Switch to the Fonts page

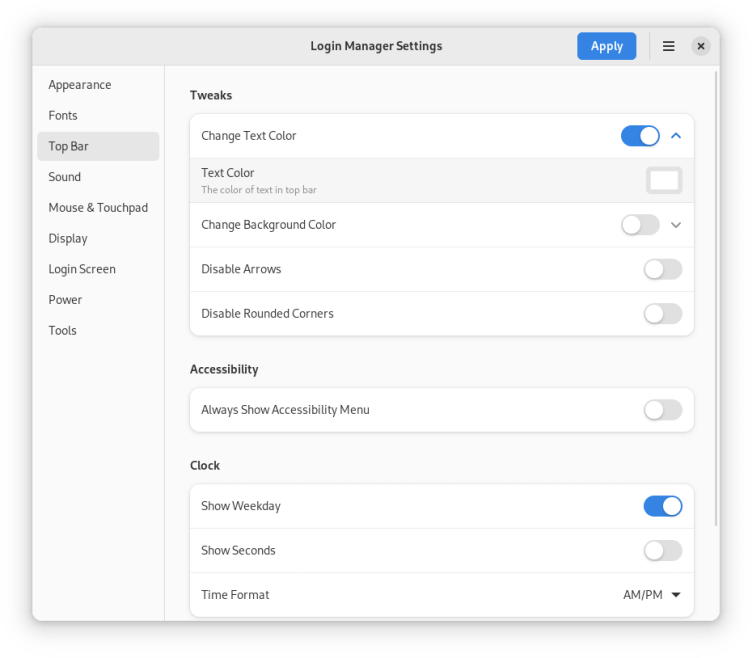[63, 116]
